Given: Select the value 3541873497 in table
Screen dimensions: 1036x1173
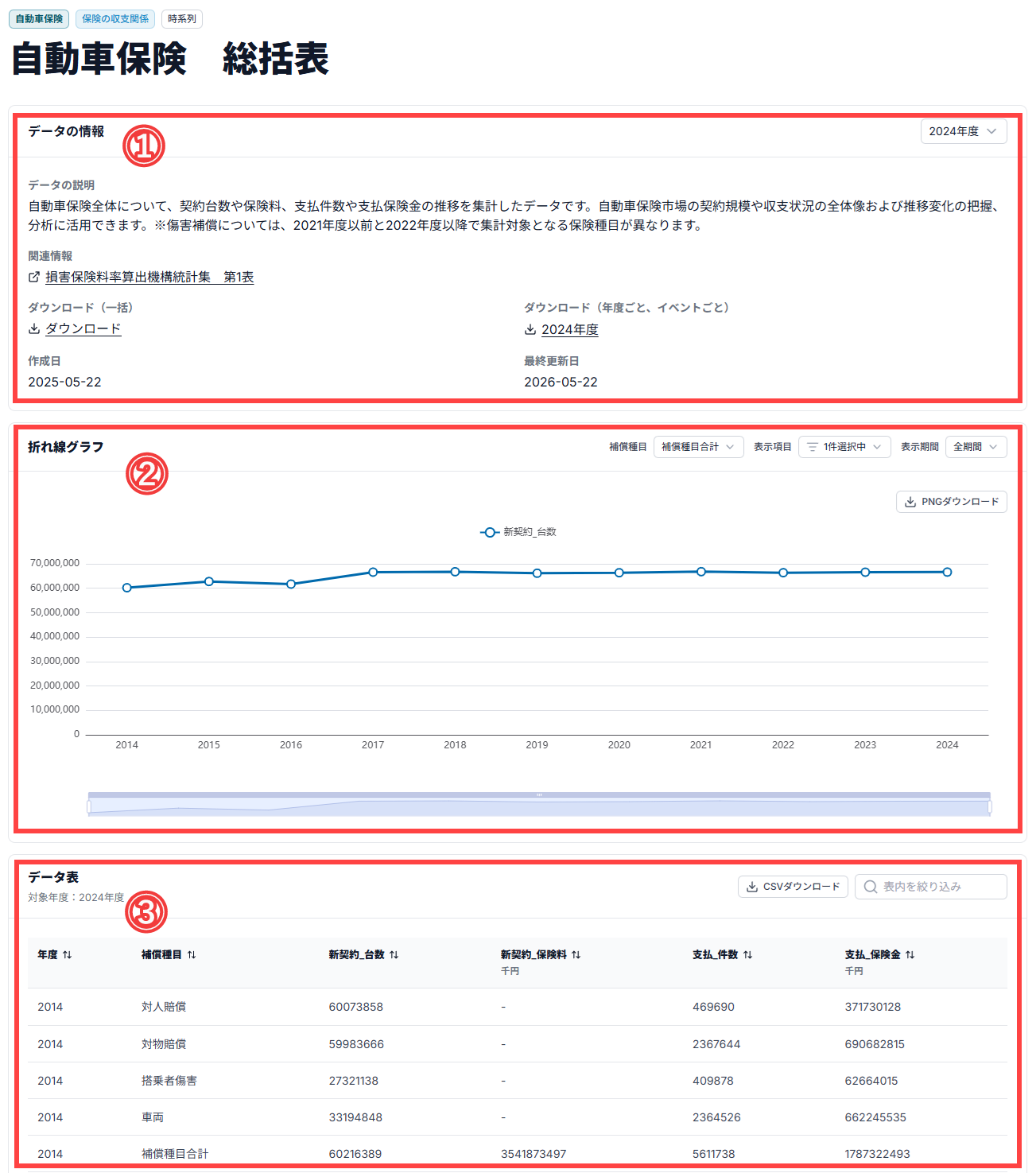Looking at the screenshot, I should (534, 1154).
